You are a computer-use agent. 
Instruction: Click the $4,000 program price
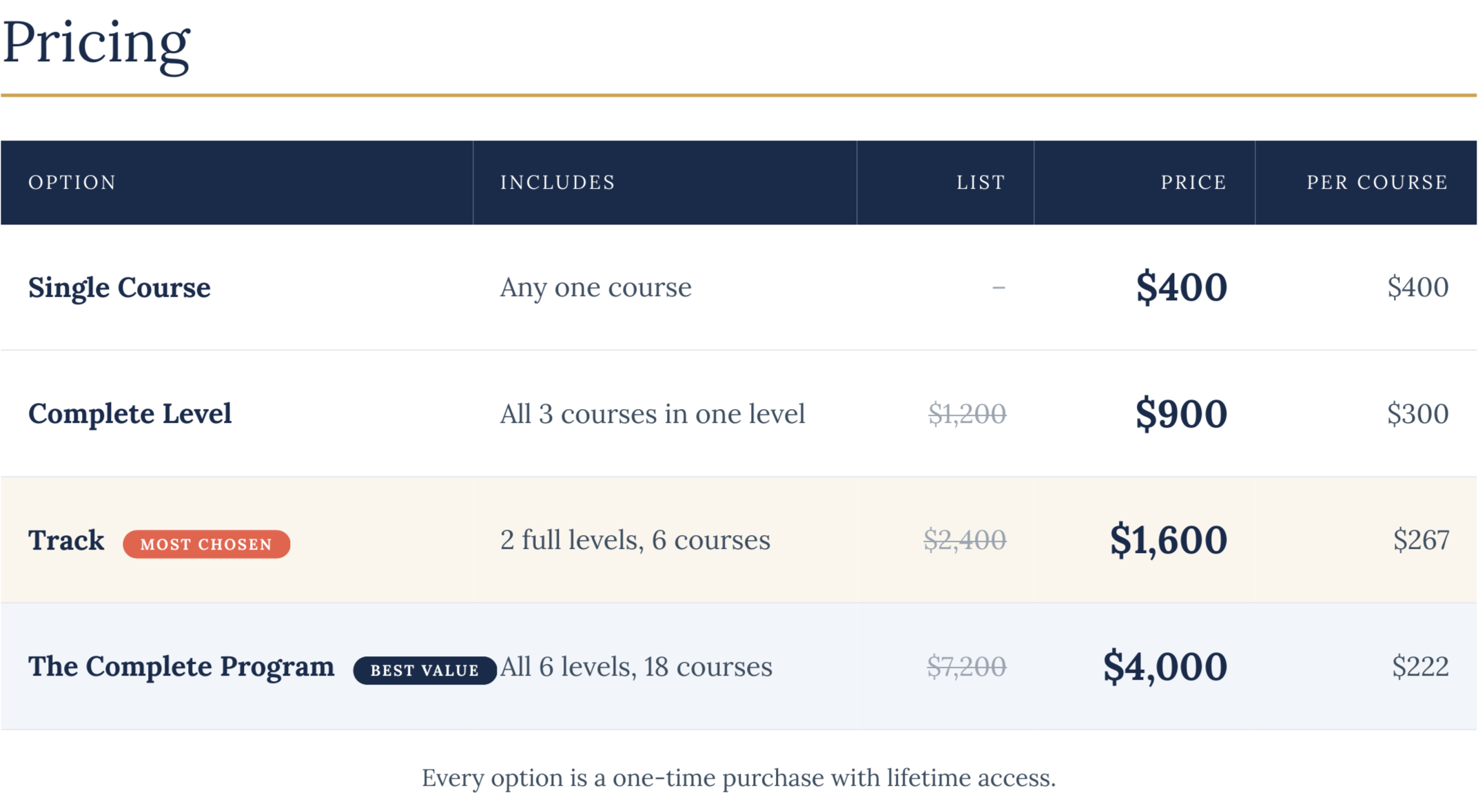tap(1165, 667)
